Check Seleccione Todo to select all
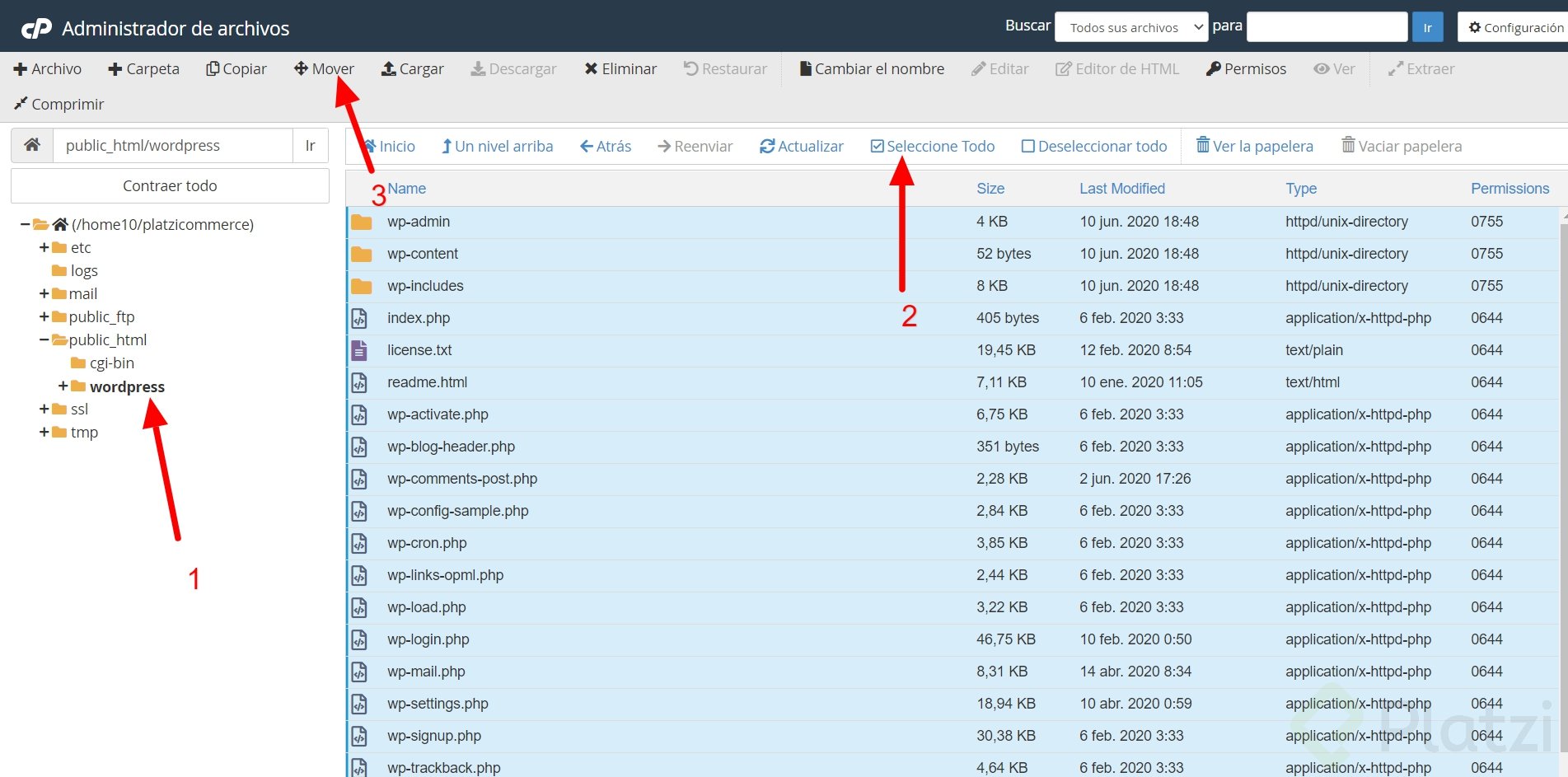 (933, 146)
